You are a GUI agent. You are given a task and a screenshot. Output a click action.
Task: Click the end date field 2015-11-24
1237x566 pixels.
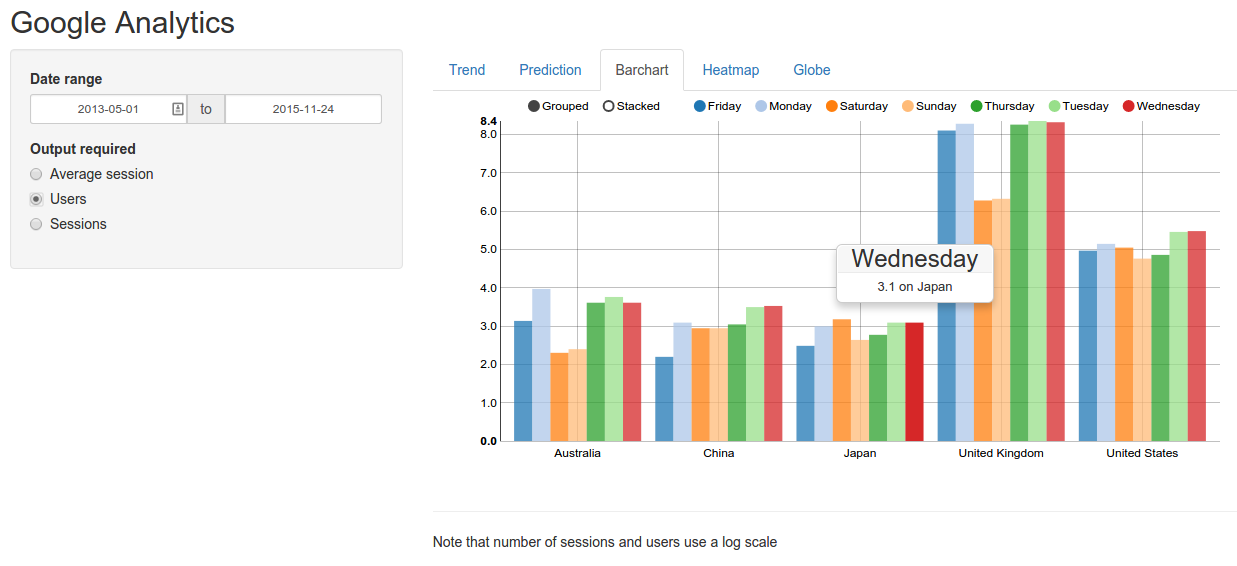coord(303,109)
